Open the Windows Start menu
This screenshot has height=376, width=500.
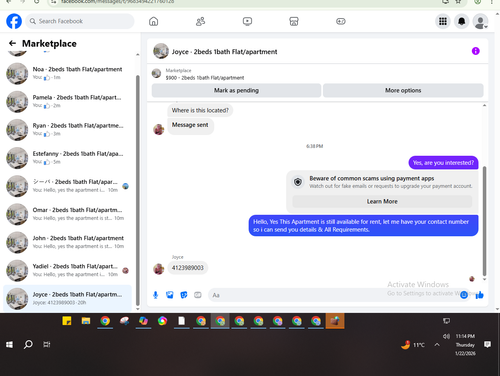pos(9,344)
